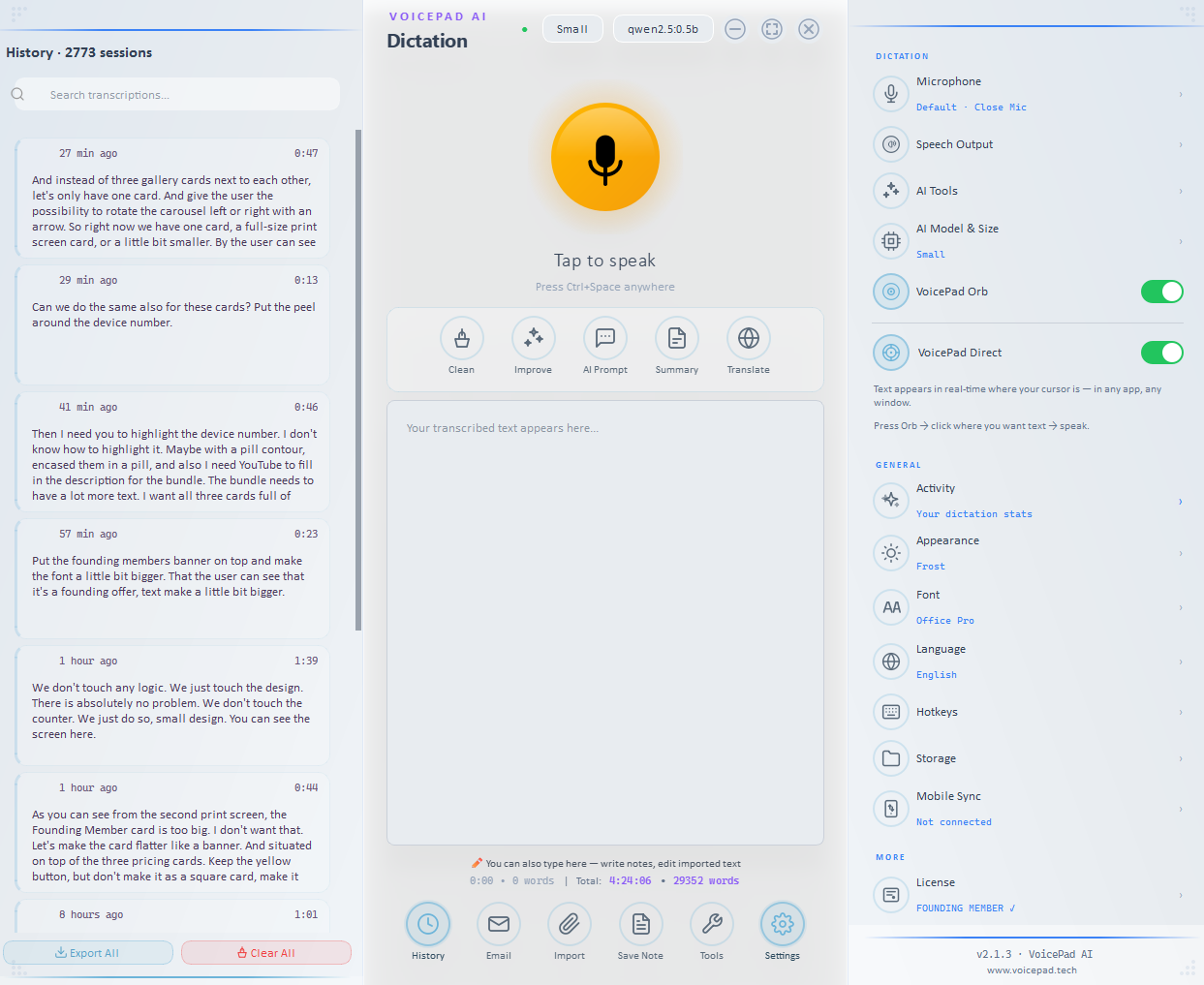Viewport: 1204px width, 985px height.
Task: Click the 29352 words total counter
Action: click(x=706, y=881)
